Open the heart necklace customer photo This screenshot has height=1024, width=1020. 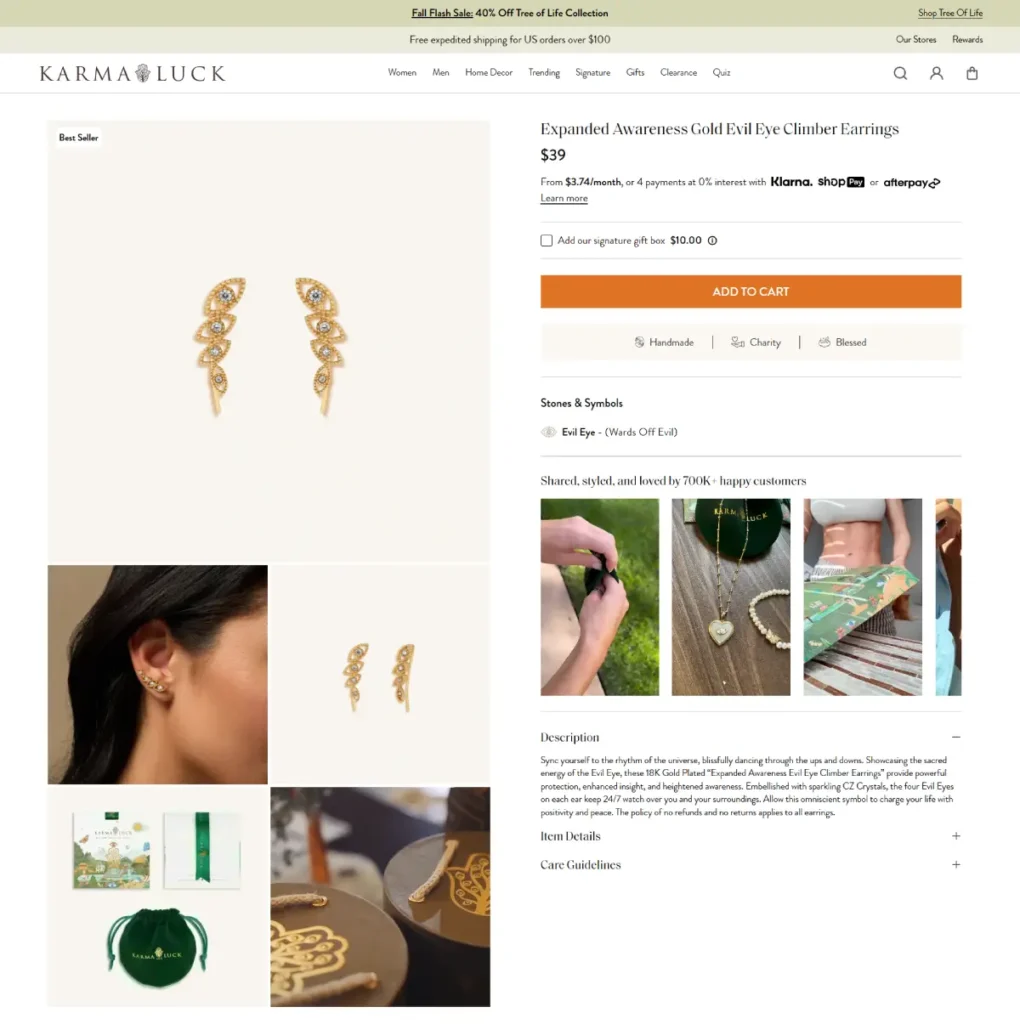[x=731, y=597]
